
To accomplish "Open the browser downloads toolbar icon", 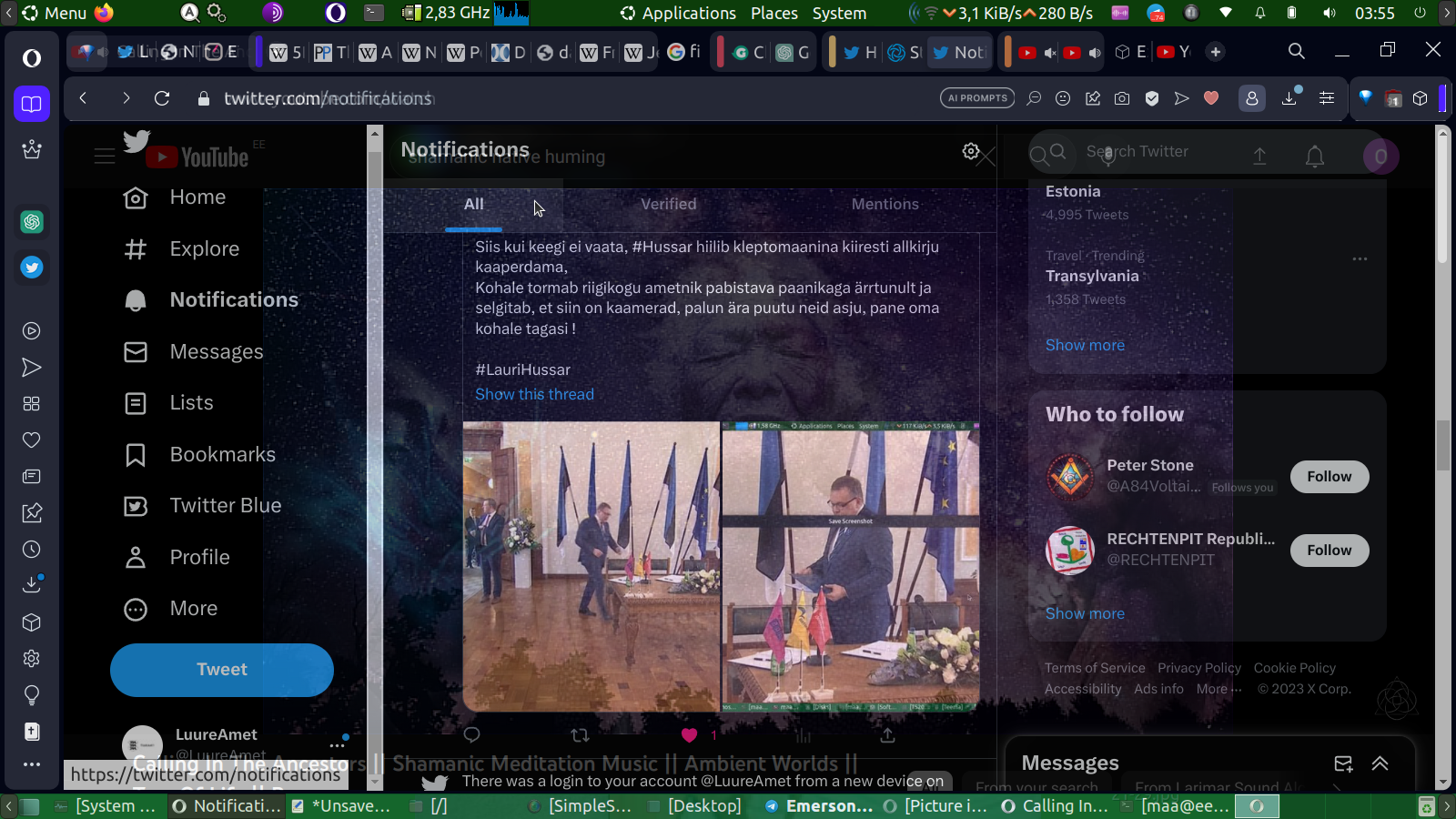I will [x=1289, y=98].
